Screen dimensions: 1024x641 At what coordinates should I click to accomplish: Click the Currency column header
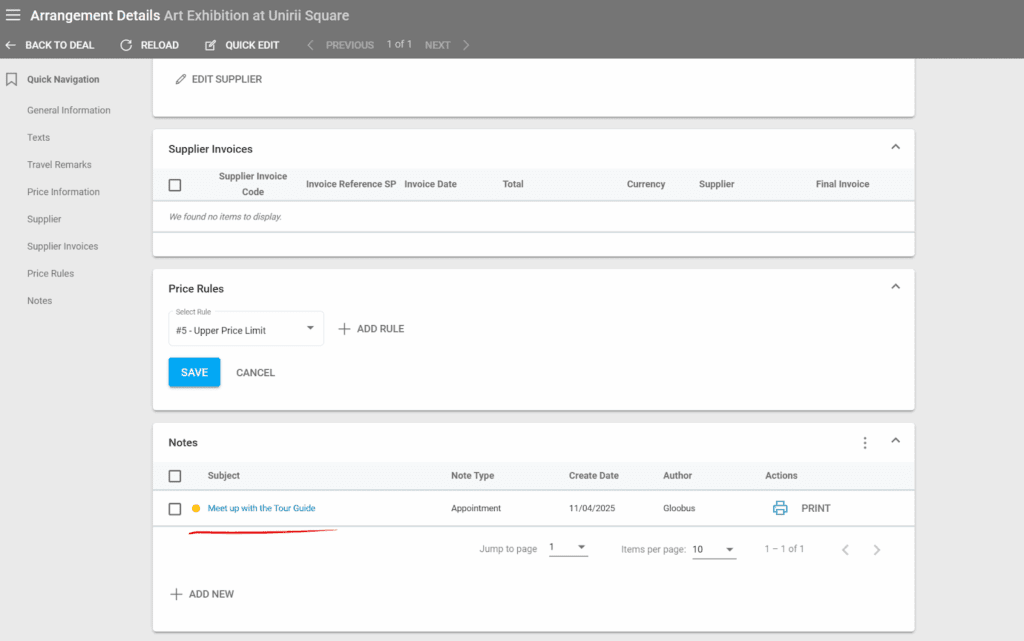tap(646, 184)
